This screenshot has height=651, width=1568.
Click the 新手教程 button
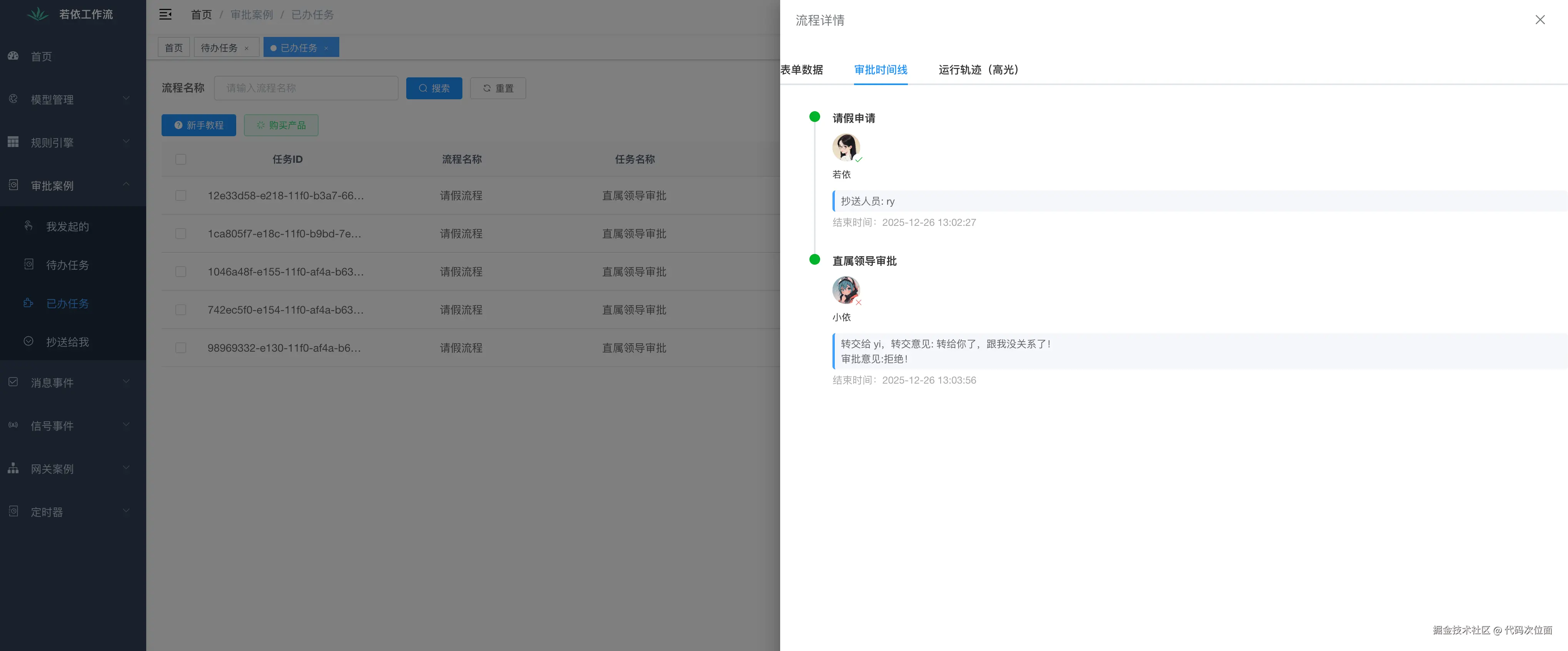coord(199,125)
